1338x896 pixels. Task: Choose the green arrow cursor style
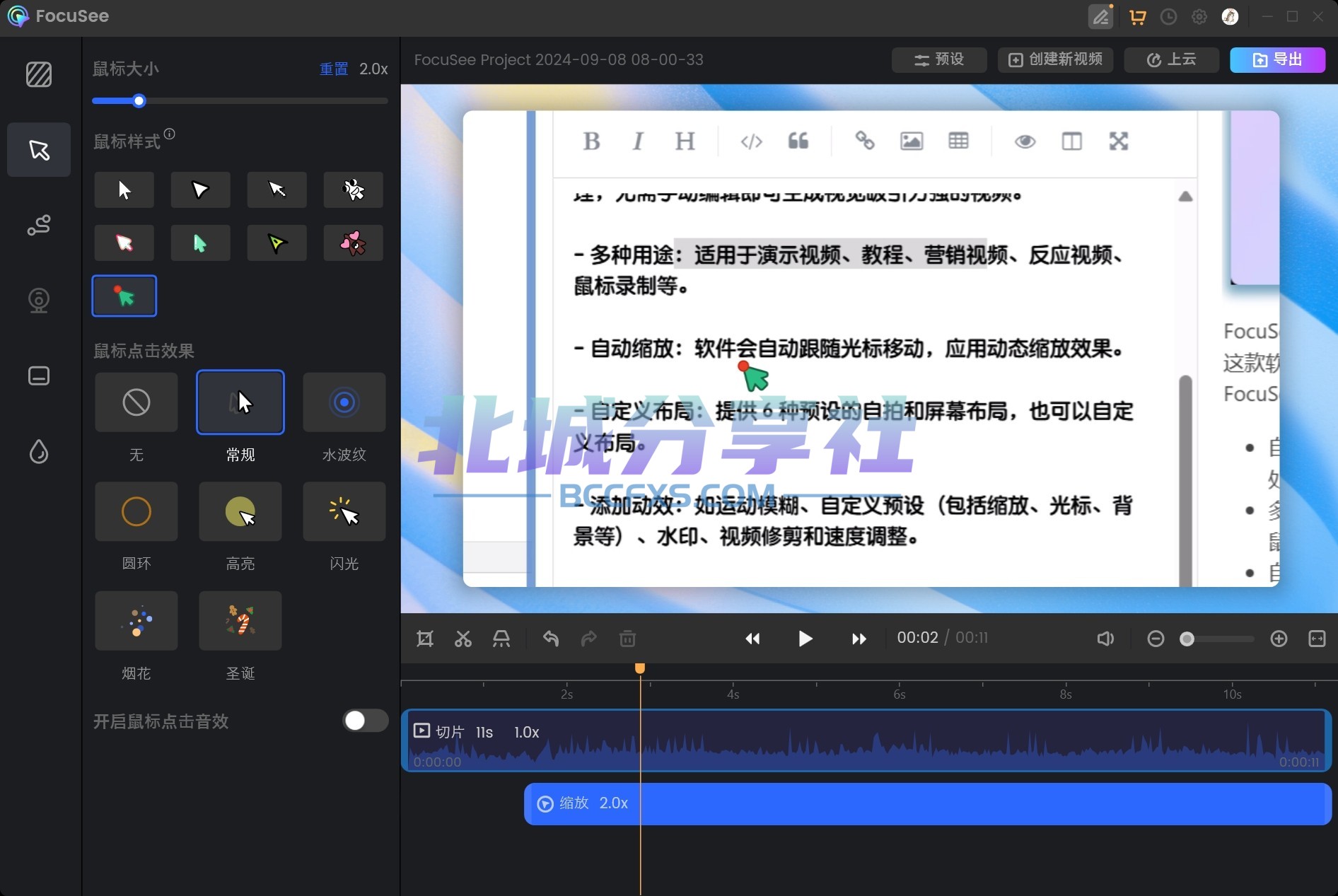(x=201, y=243)
